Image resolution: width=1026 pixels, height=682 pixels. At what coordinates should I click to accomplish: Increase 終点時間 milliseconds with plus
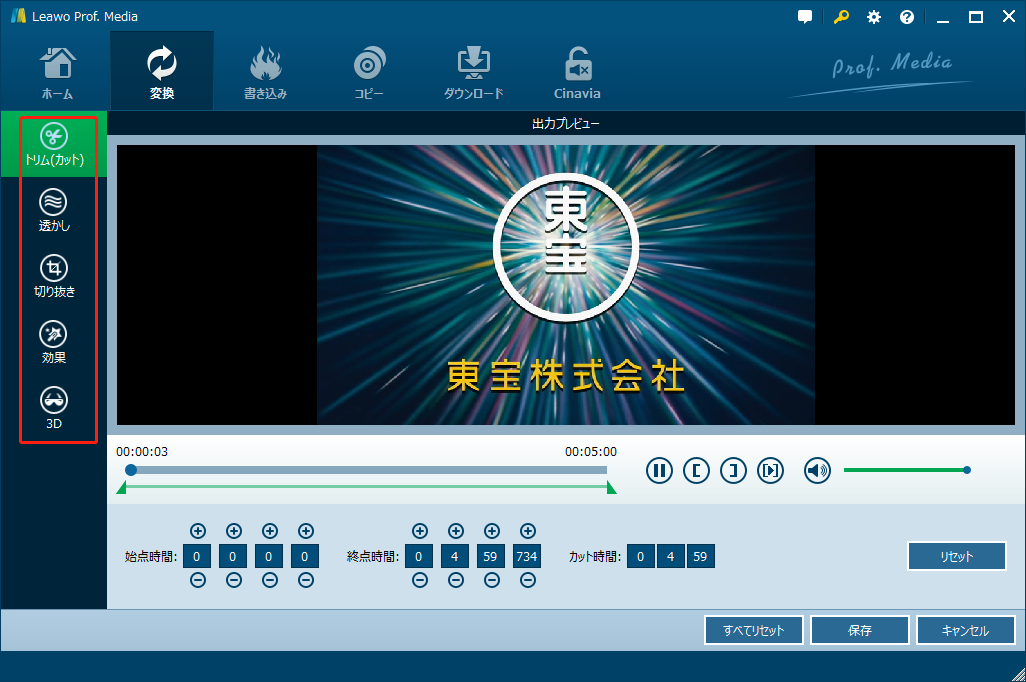528,531
